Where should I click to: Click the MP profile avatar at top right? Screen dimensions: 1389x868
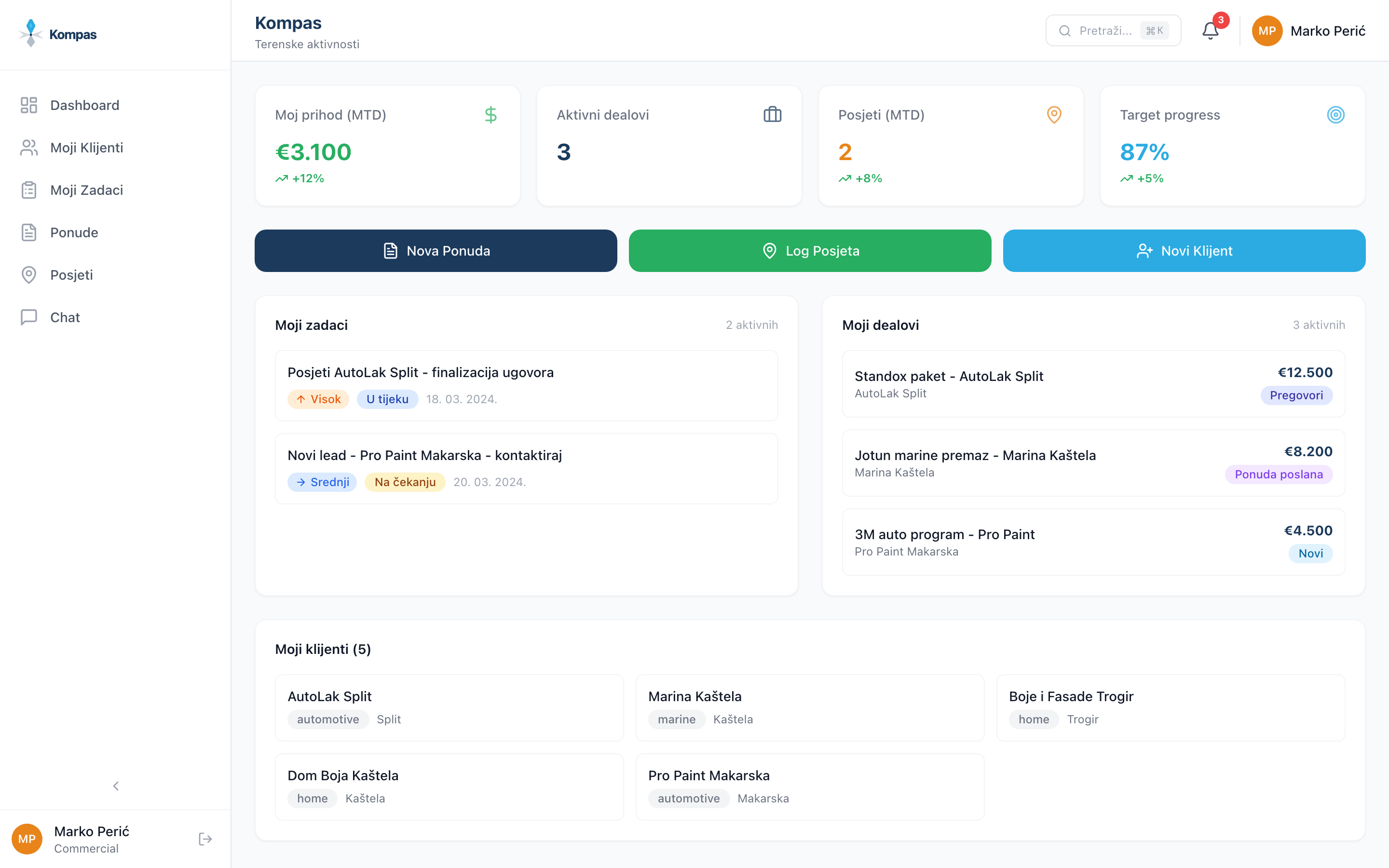pyautogui.click(x=1268, y=30)
